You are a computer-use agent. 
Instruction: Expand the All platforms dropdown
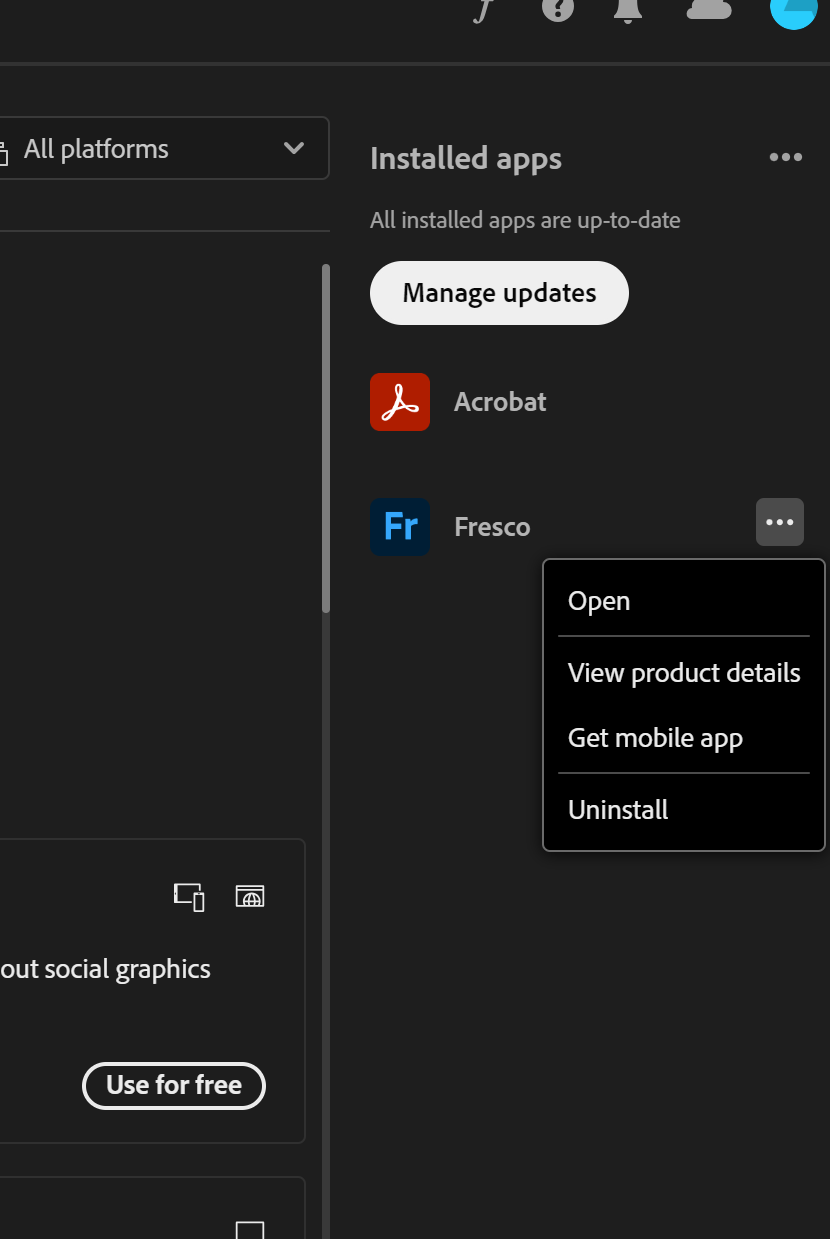point(293,148)
